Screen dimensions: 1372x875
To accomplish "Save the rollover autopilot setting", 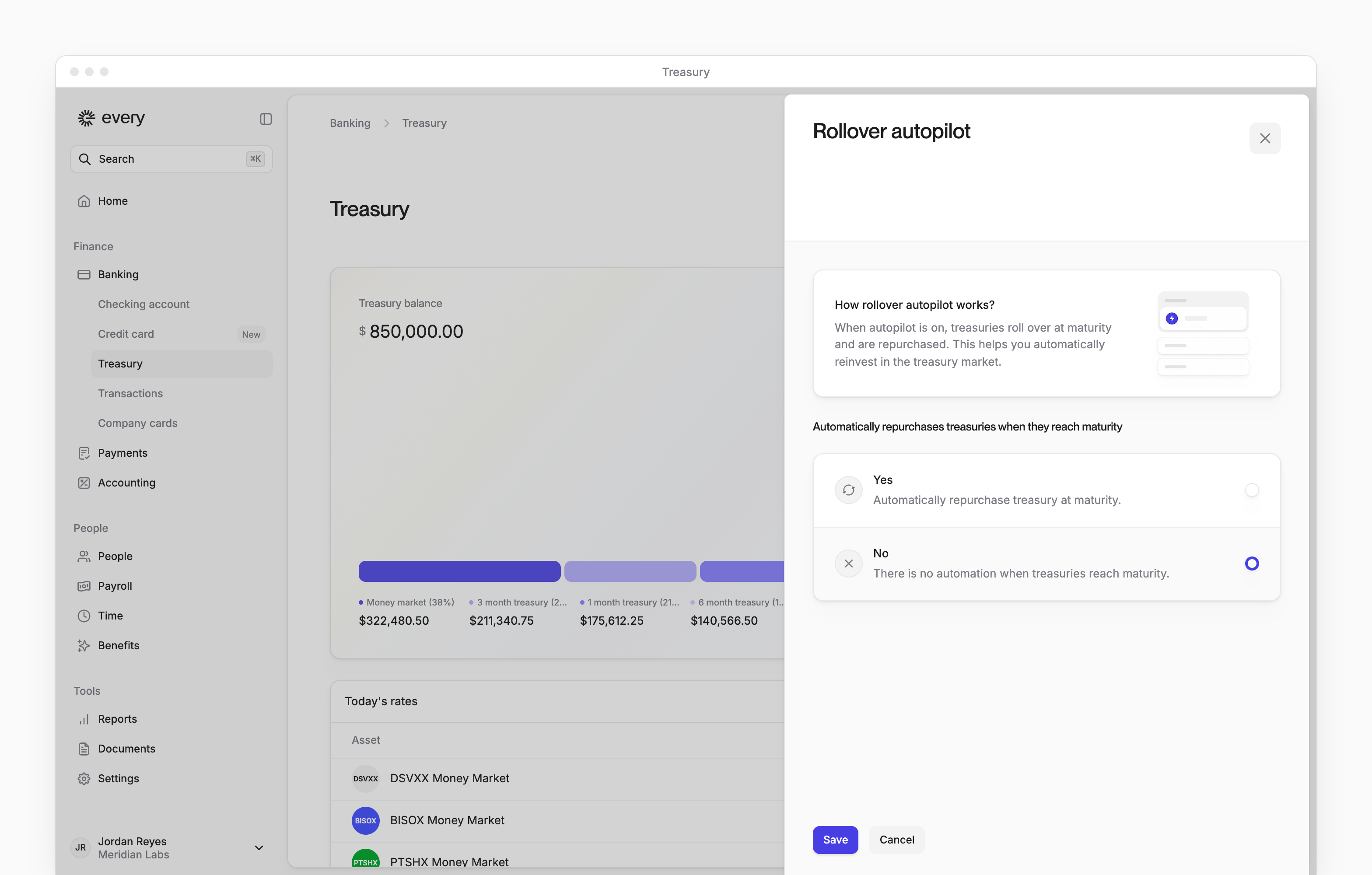I will [835, 840].
